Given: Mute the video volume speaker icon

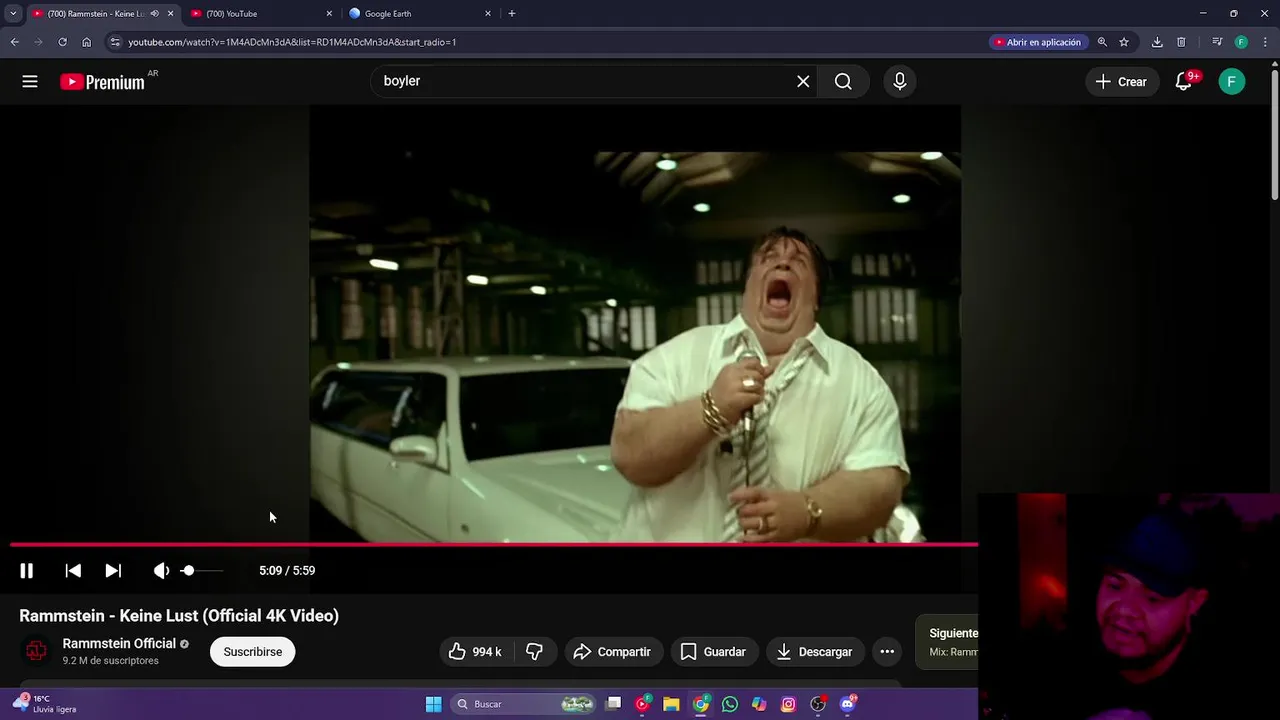Looking at the screenshot, I should pyautogui.click(x=161, y=570).
